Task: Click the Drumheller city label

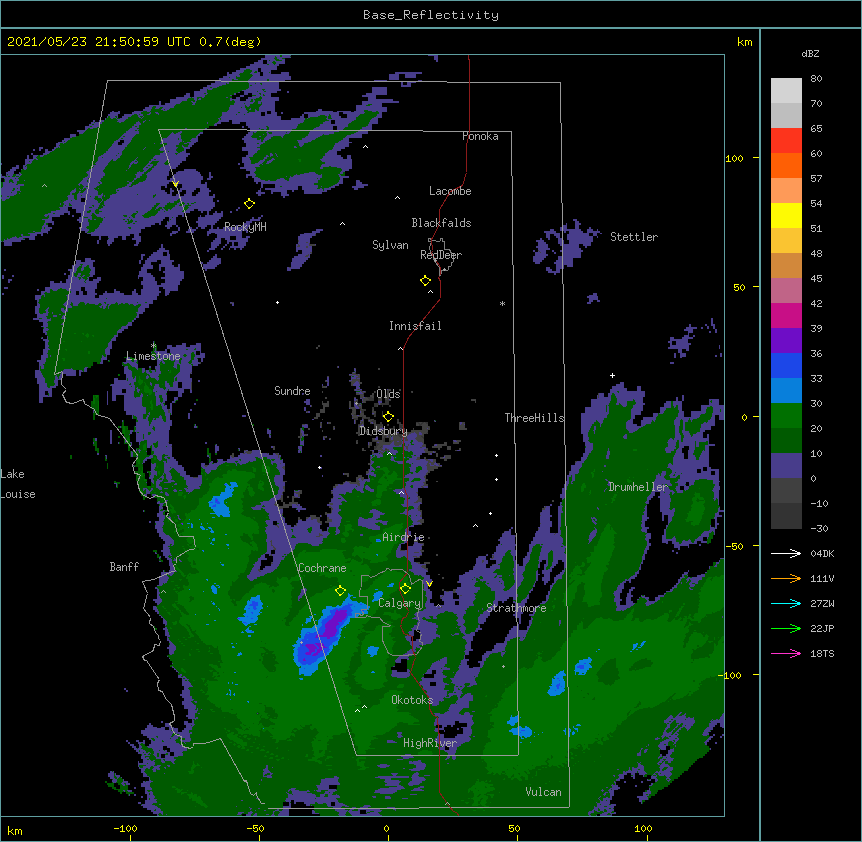Action: coord(638,487)
